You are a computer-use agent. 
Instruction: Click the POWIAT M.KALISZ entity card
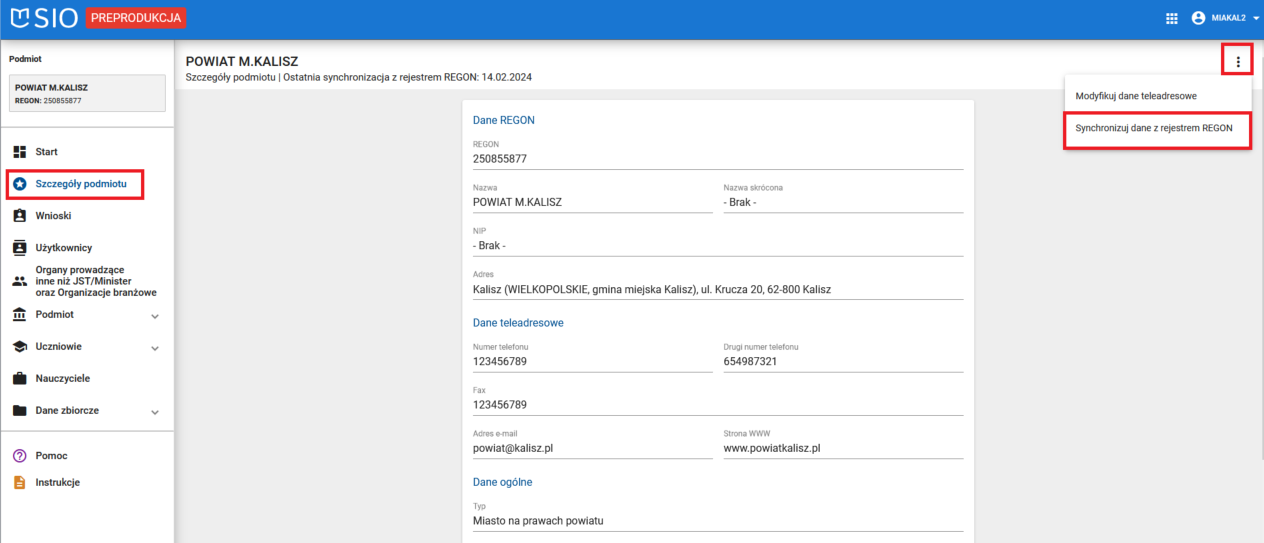click(x=87, y=93)
